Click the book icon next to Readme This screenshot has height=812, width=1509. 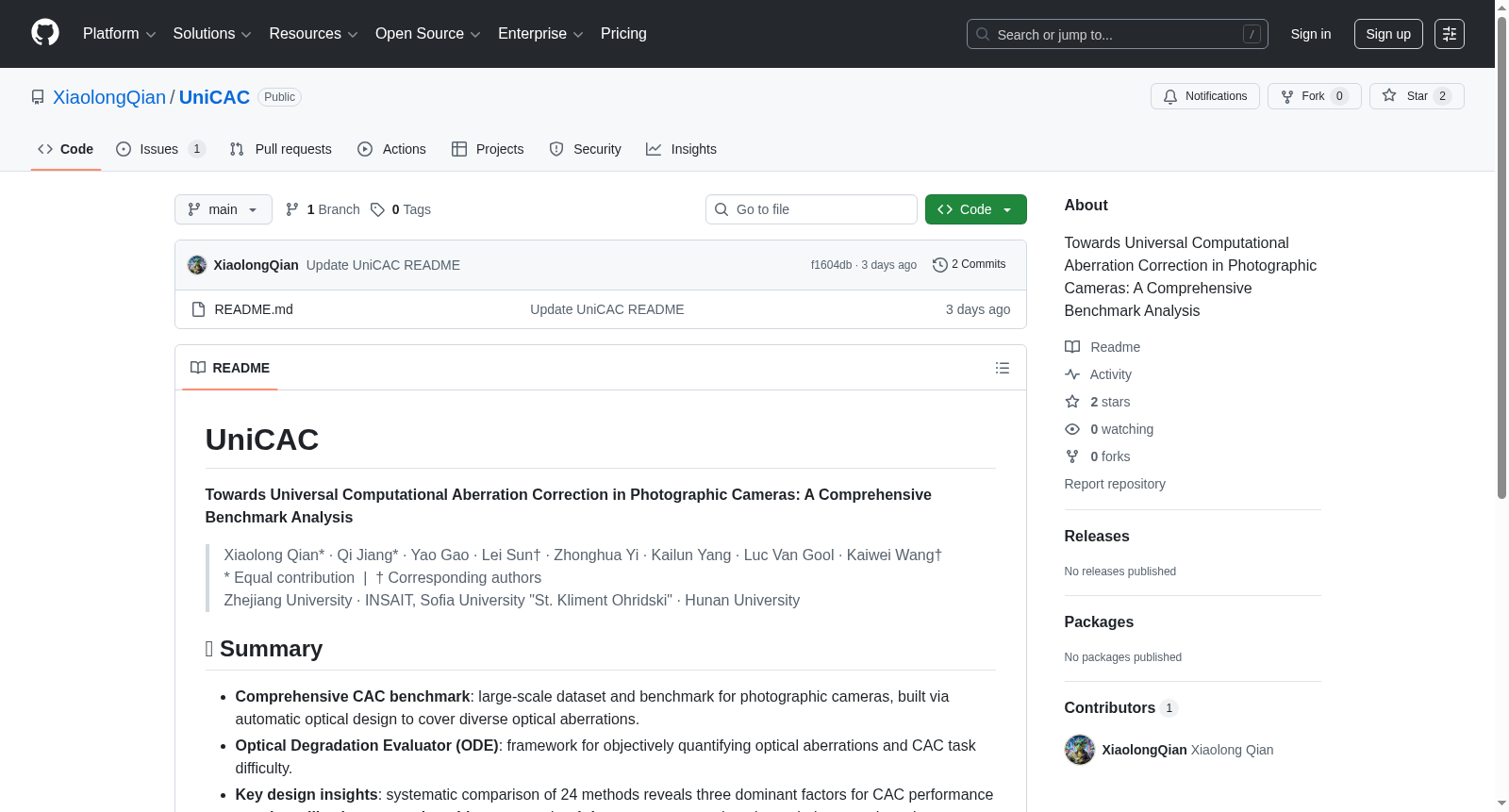(x=1072, y=347)
